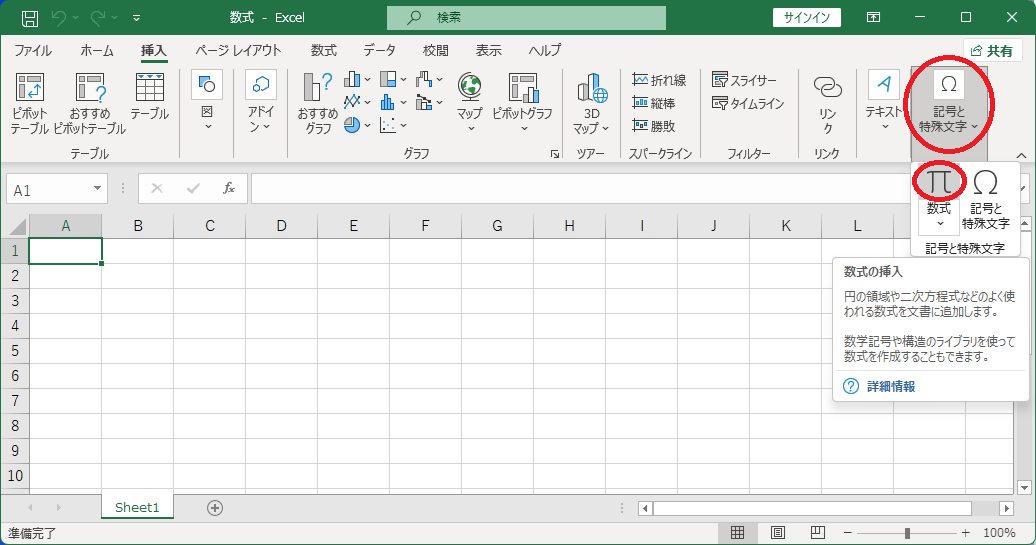Open the Charts group dialog launcher

[x=555, y=154]
